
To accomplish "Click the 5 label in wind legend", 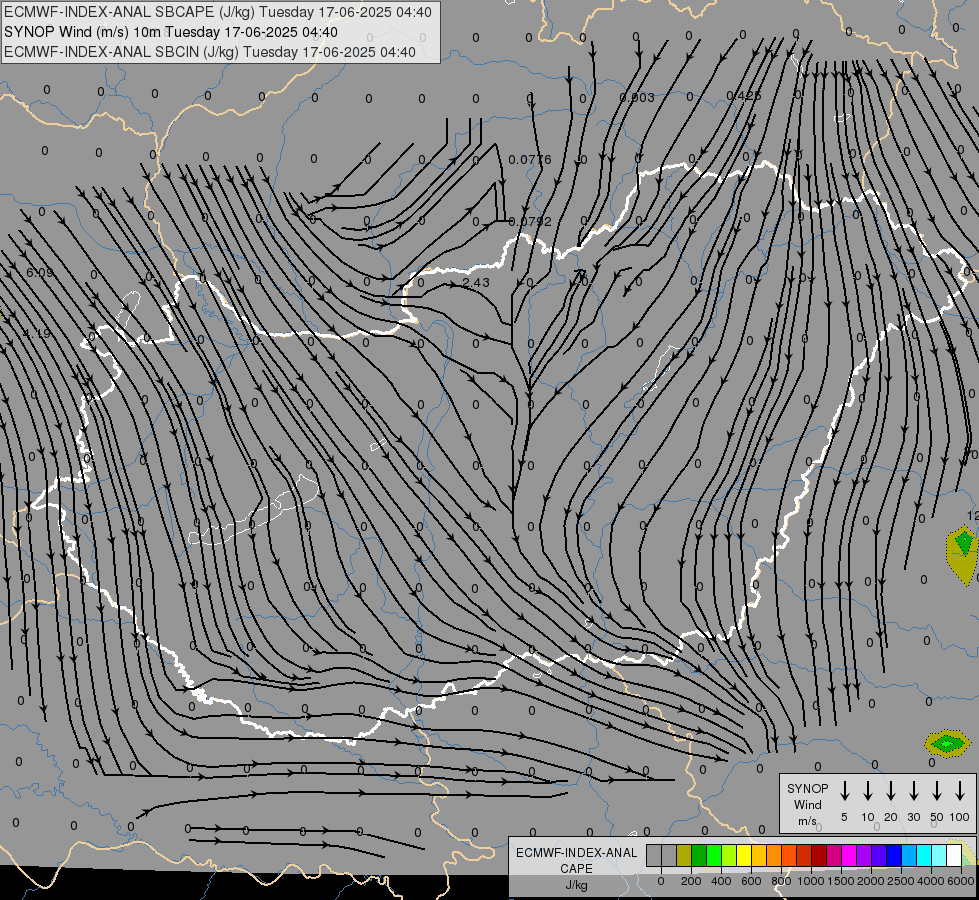I will (x=844, y=817).
